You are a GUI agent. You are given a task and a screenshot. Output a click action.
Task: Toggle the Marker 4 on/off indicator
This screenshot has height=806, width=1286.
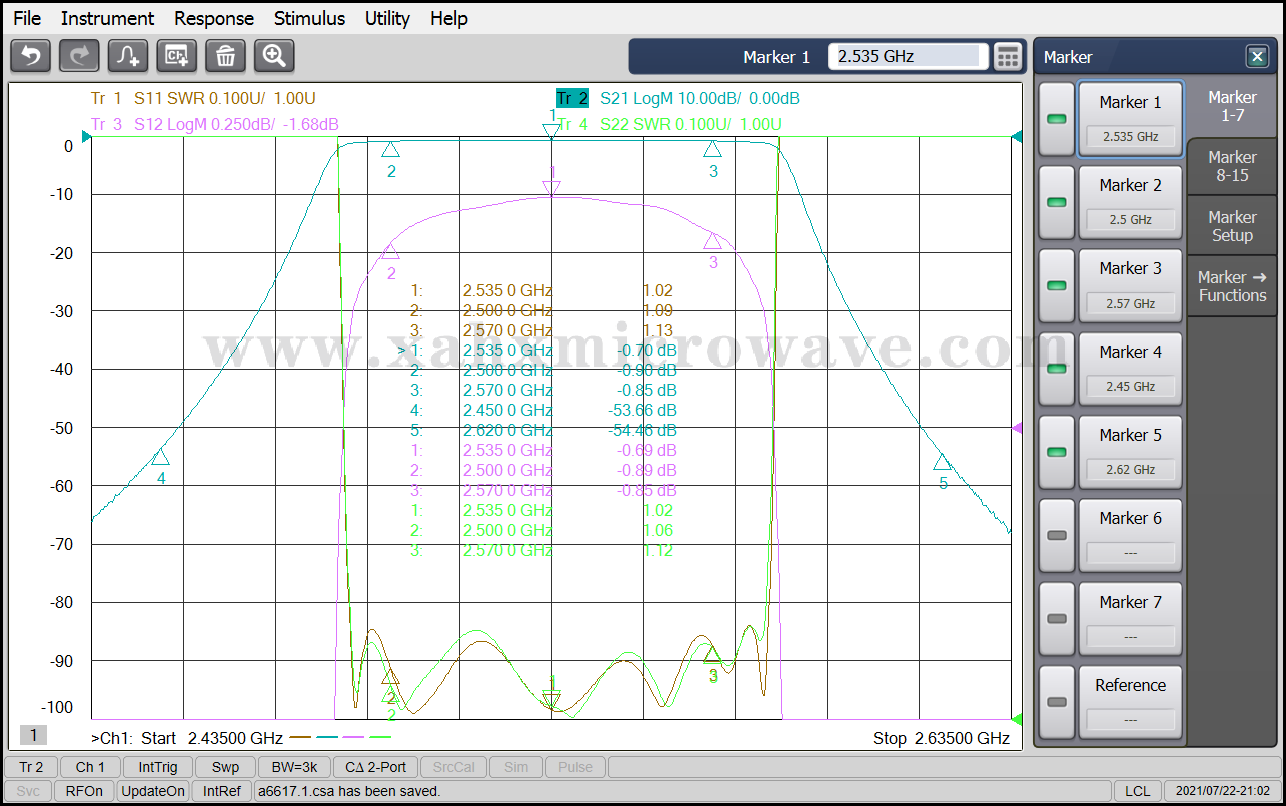pos(1056,368)
